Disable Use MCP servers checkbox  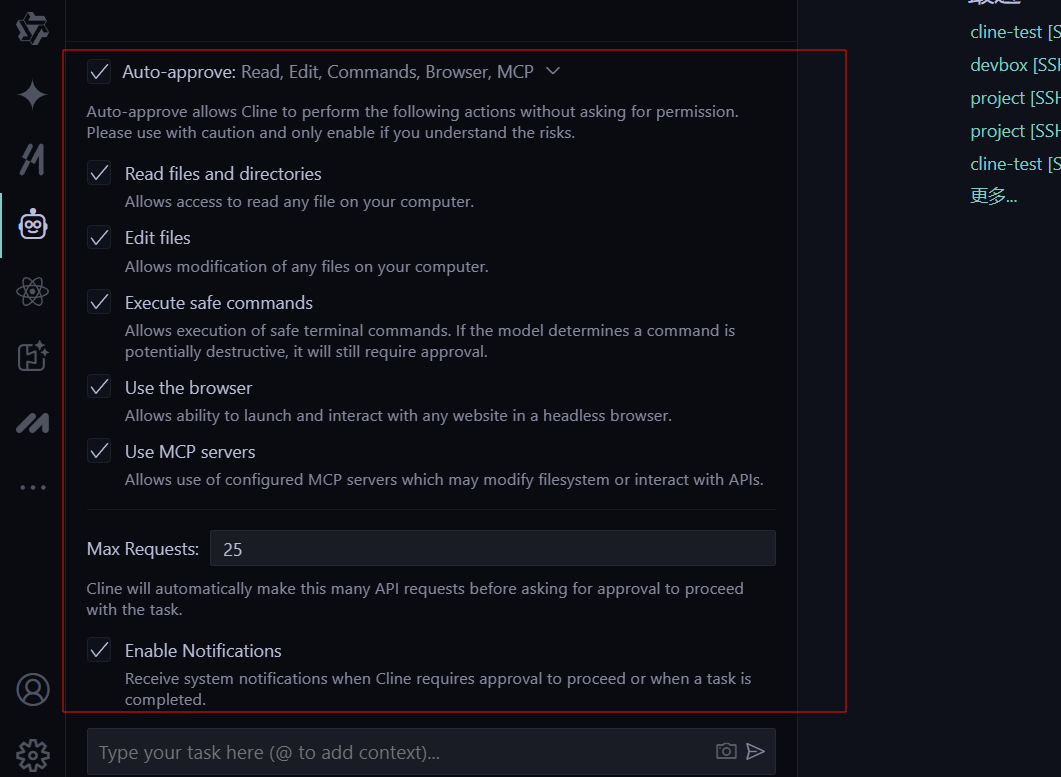(x=99, y=452)
